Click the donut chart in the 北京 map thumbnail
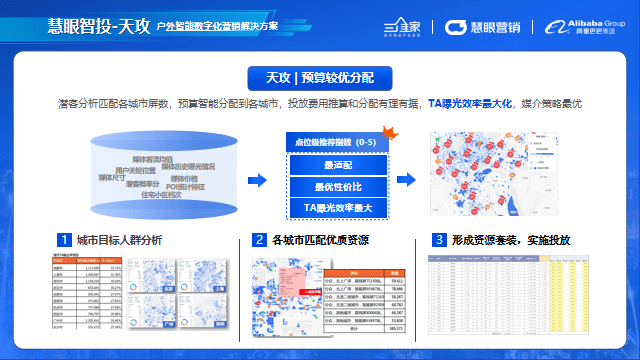 click(133, 287)
